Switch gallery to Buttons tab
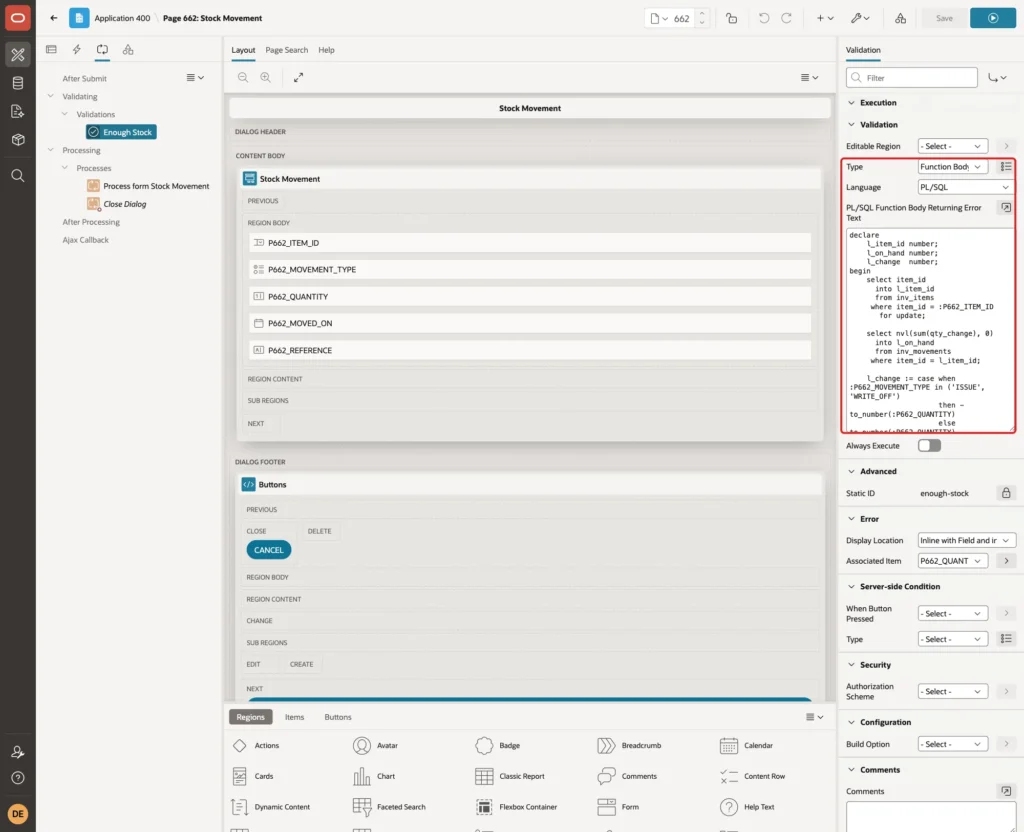Screen dimensions: 1024x832 338,717
